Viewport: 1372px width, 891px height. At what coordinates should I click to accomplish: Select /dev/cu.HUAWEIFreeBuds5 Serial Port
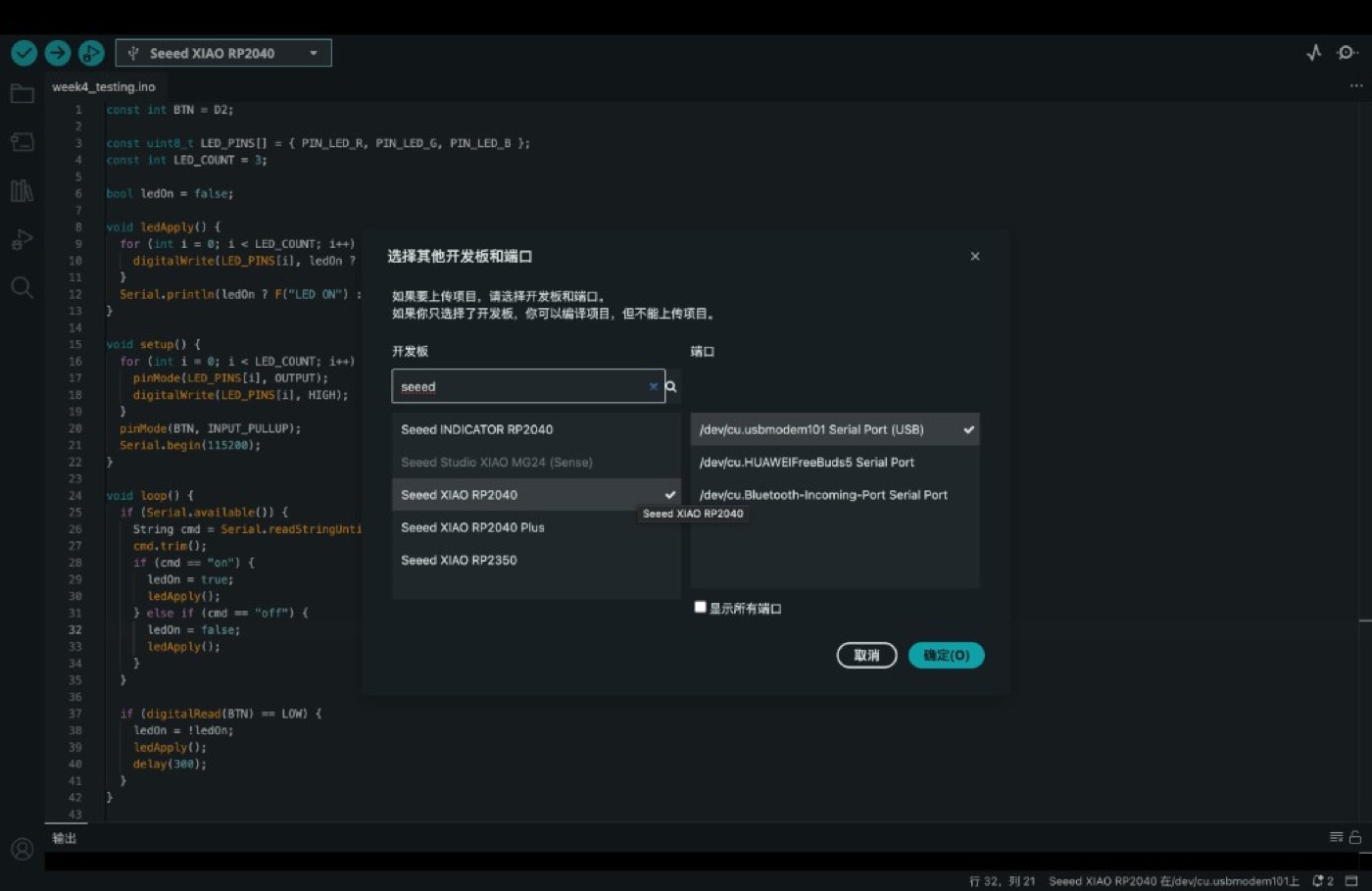coord(835,462)
